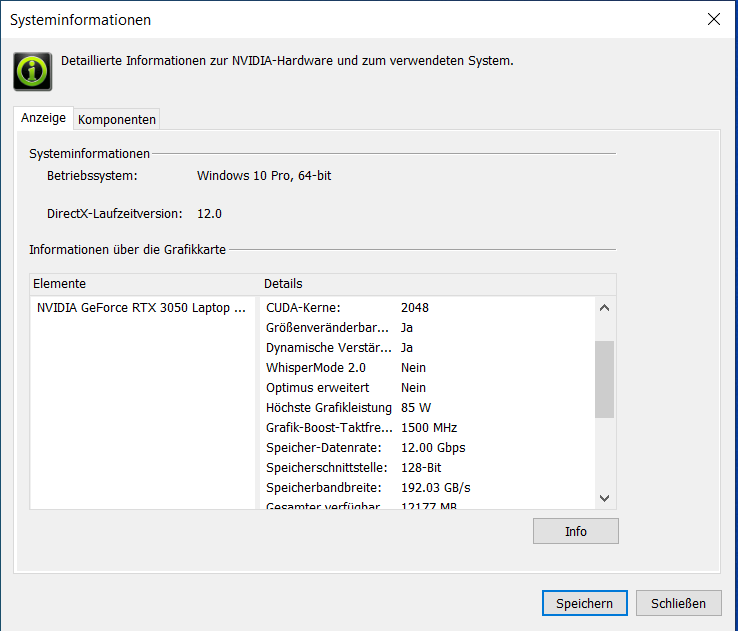The image size is (738, 631).
Task: Switch to the Komponenten tab
Action: 117,120
